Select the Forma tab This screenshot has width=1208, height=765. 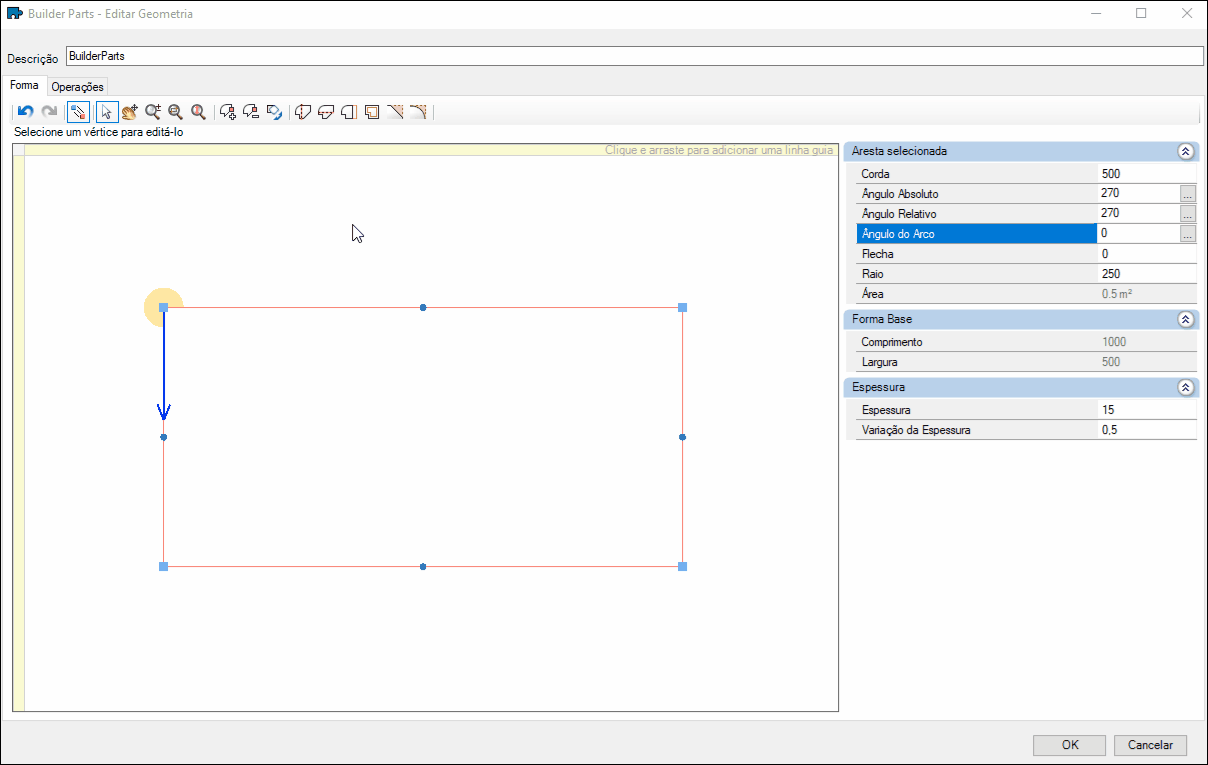[24, 86]
